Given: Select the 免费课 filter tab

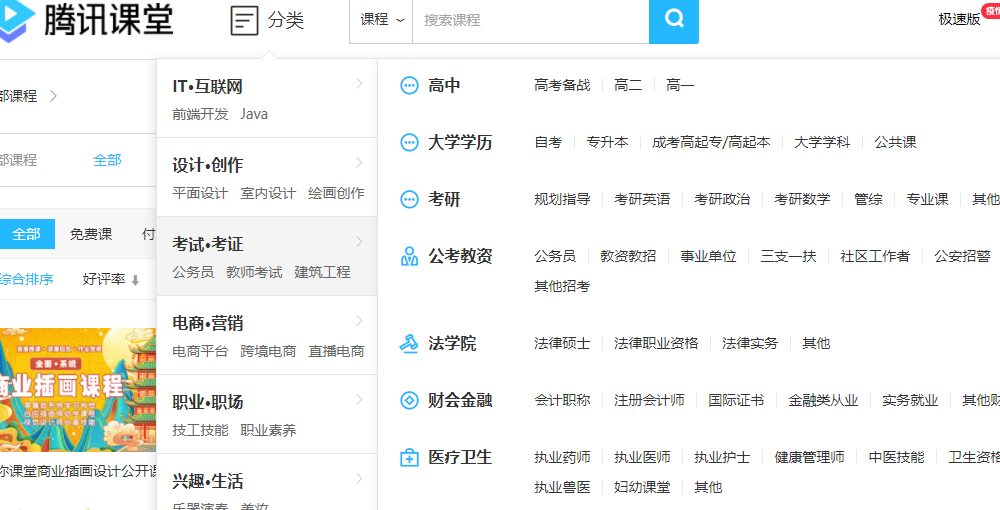Looking at the screenshot, I should pos(91,235).
